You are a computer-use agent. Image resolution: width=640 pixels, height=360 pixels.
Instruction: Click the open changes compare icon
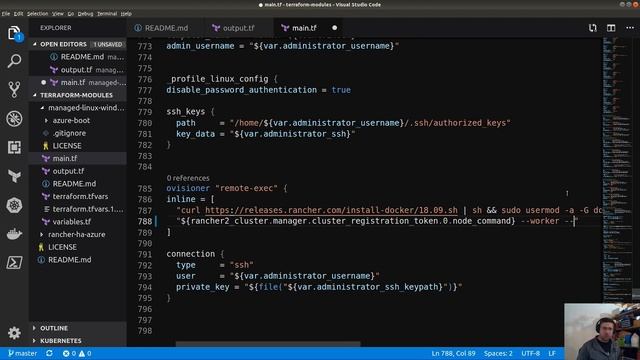coord(592,28)
